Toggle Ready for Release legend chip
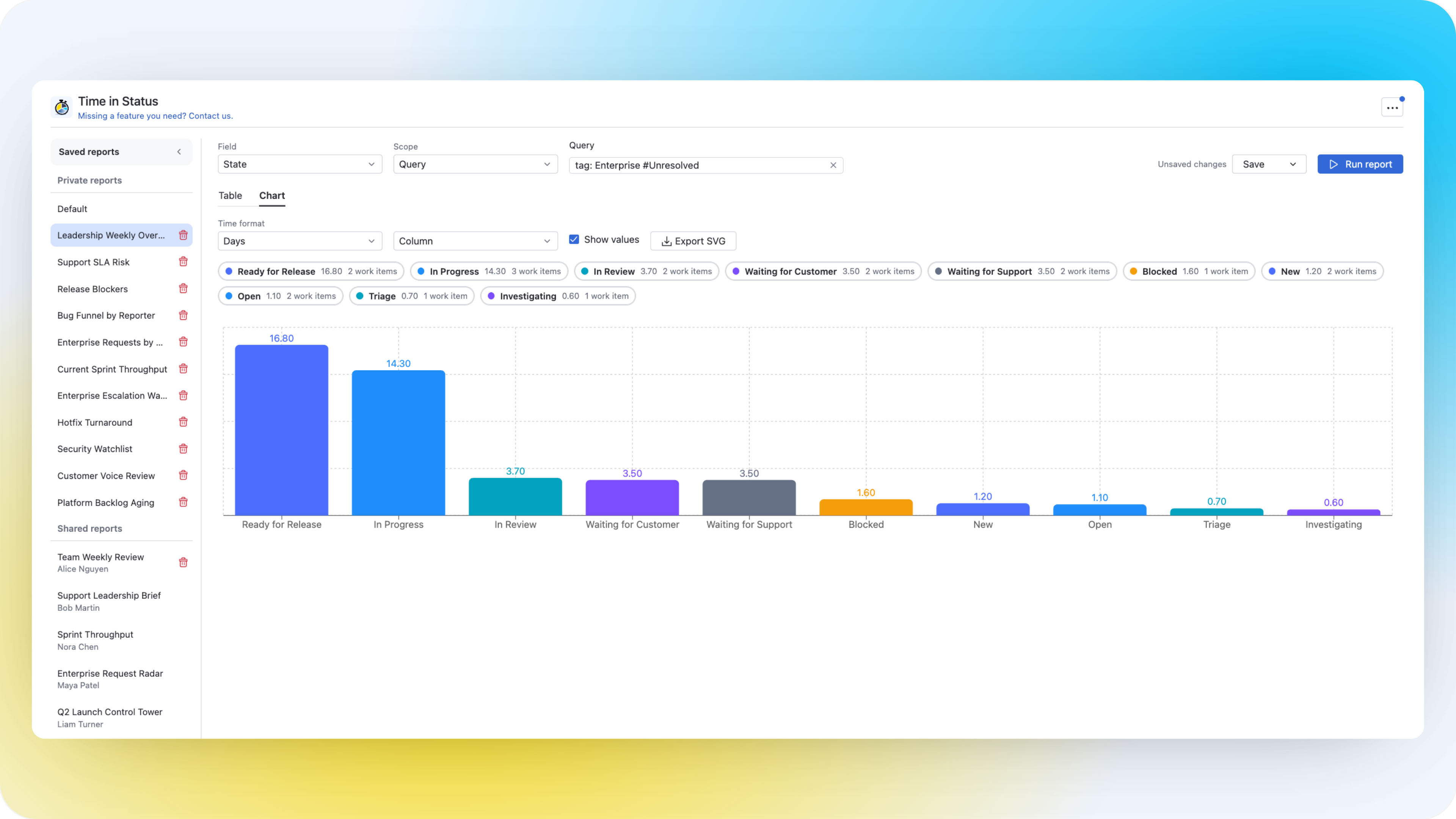The height and width of the screenshot is (819, 1456). (x=311, y=271)
